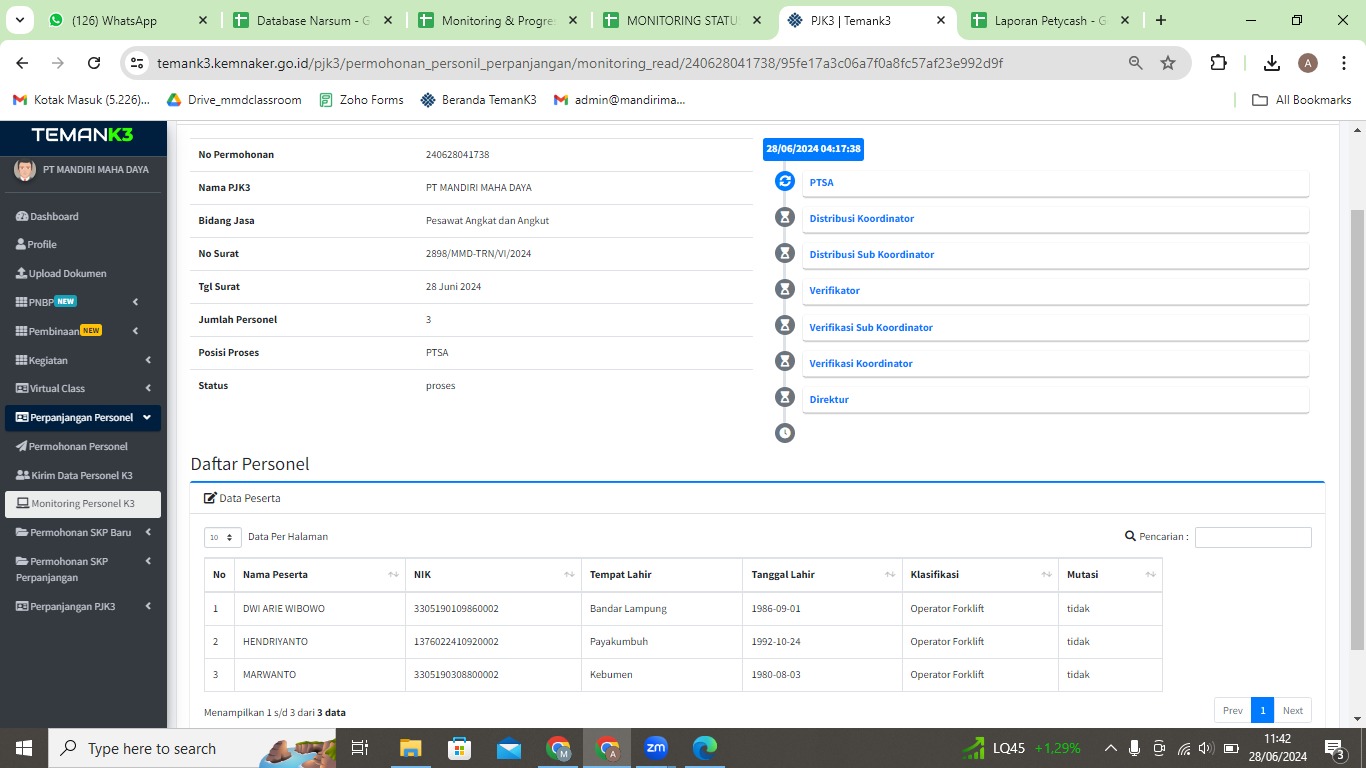Expand the Virtual Class sidebar menu

(x=83, y=388)
